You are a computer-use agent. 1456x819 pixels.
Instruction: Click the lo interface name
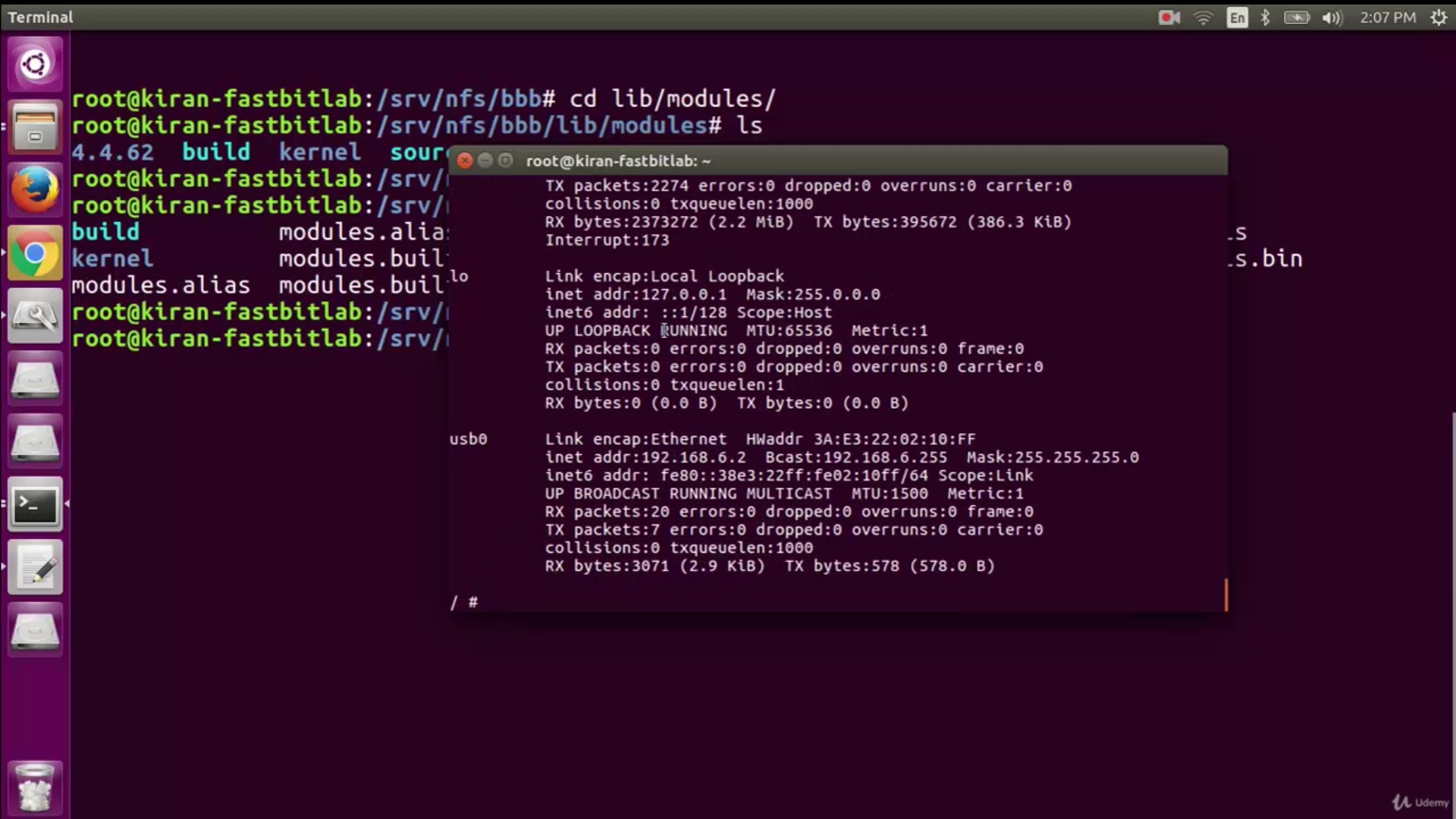459,276
